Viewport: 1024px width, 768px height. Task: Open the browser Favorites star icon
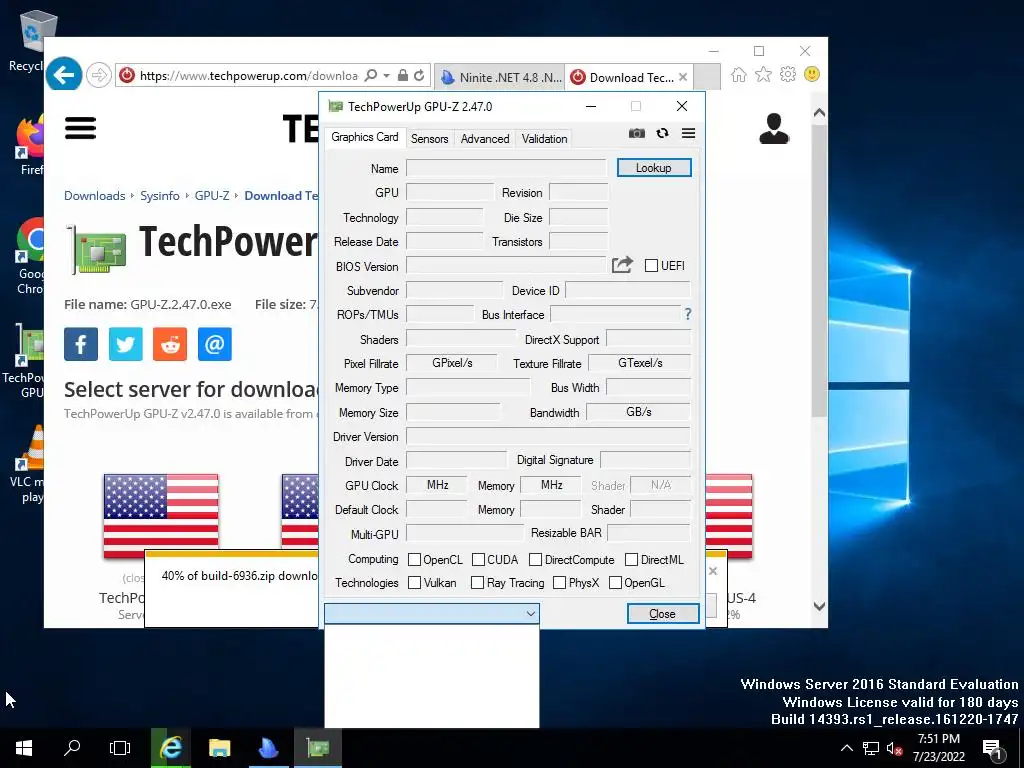[x=763, y=74]
